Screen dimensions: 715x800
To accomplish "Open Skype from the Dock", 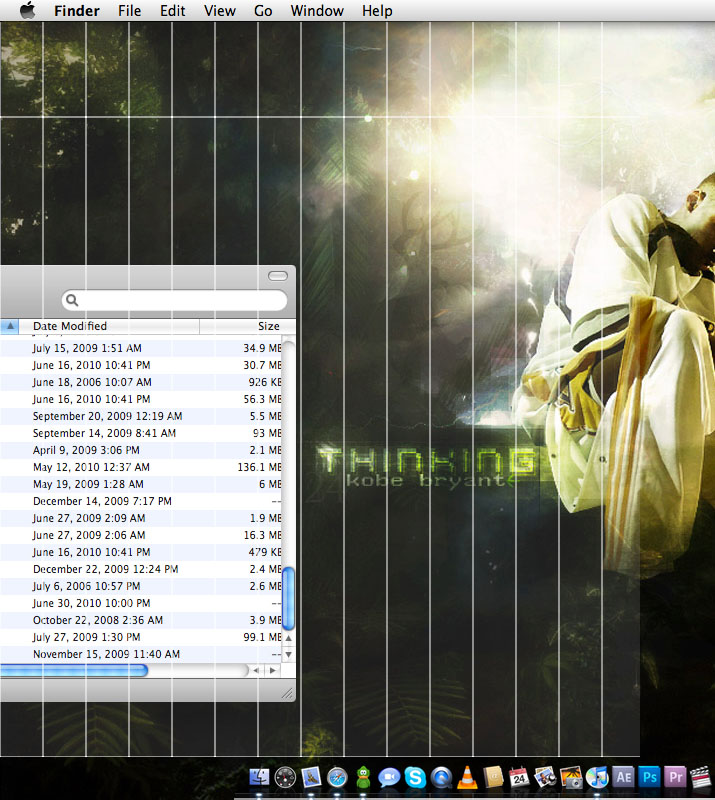I will pos(415,778).
